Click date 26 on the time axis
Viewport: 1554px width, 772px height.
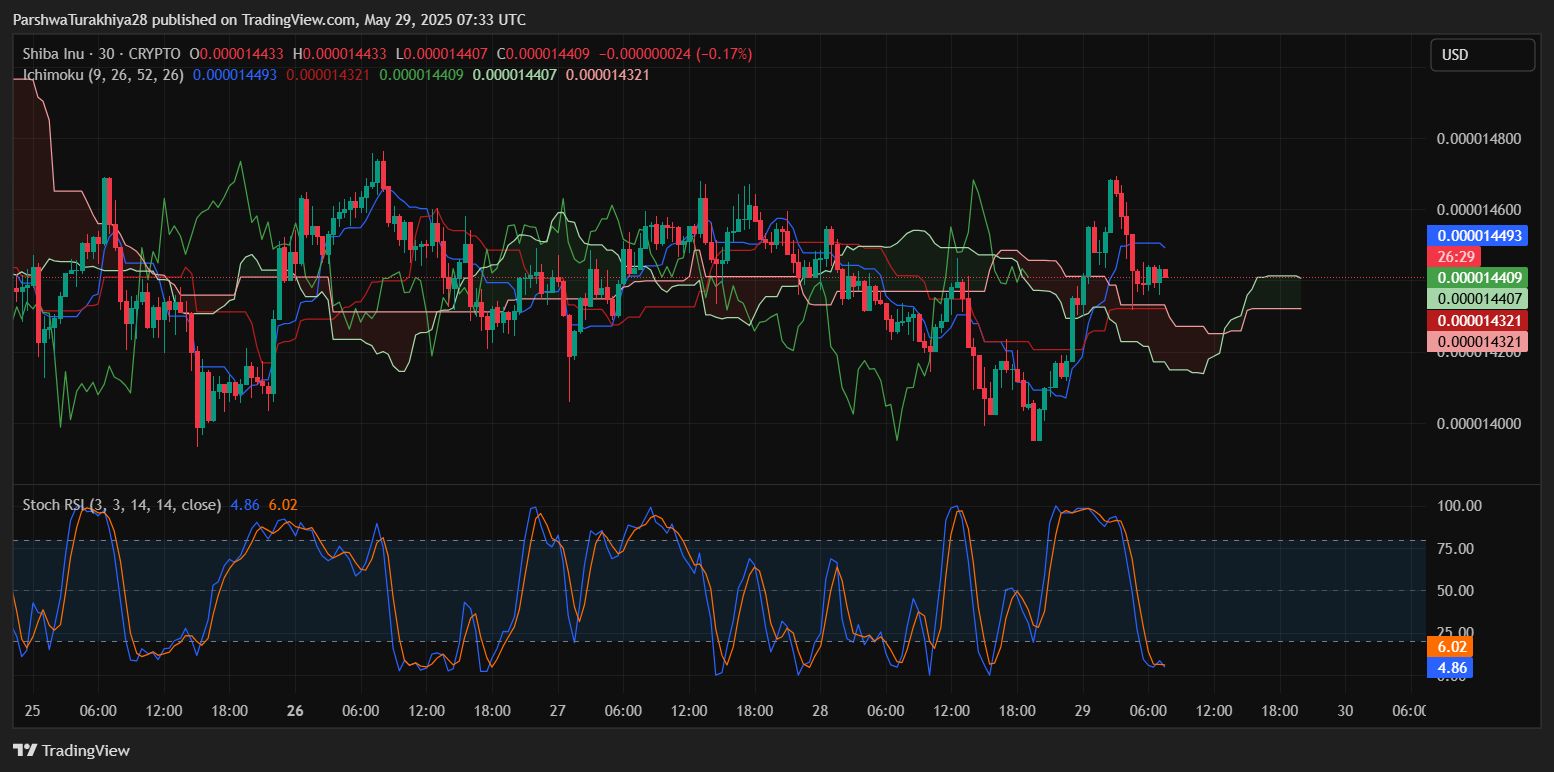(x=295, y=711)
